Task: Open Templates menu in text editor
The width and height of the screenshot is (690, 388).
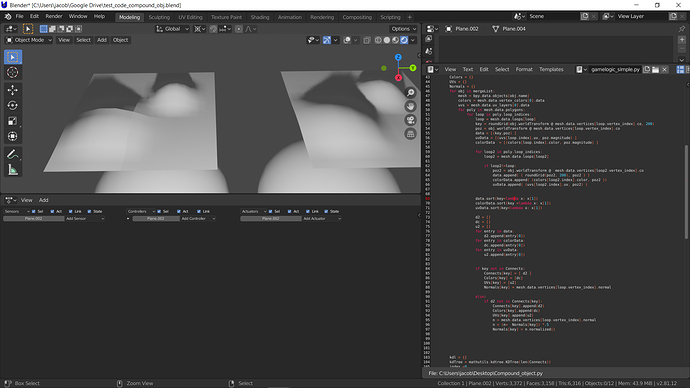Action: click(x=551, y=70)
